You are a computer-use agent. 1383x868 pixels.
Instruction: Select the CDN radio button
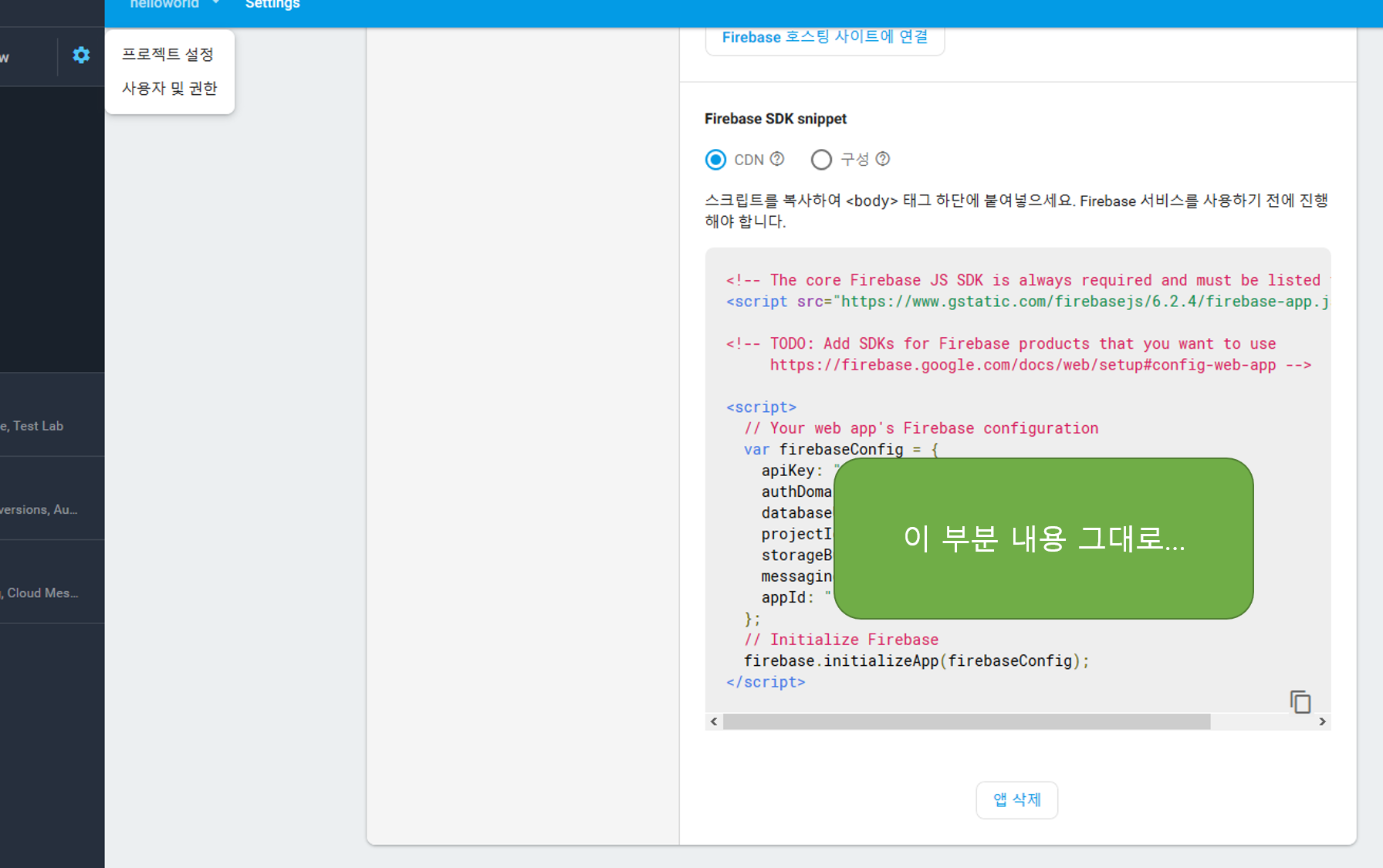715,160
